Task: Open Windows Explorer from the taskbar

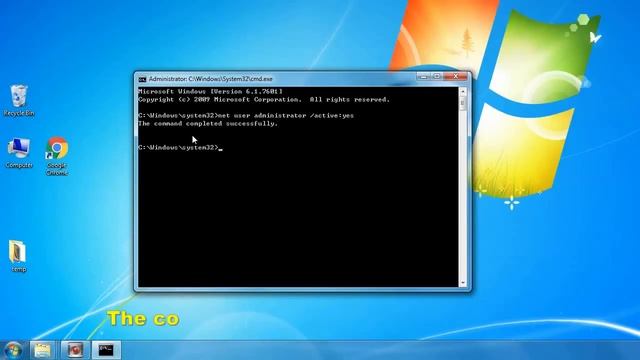Action: tap(42, 350)
